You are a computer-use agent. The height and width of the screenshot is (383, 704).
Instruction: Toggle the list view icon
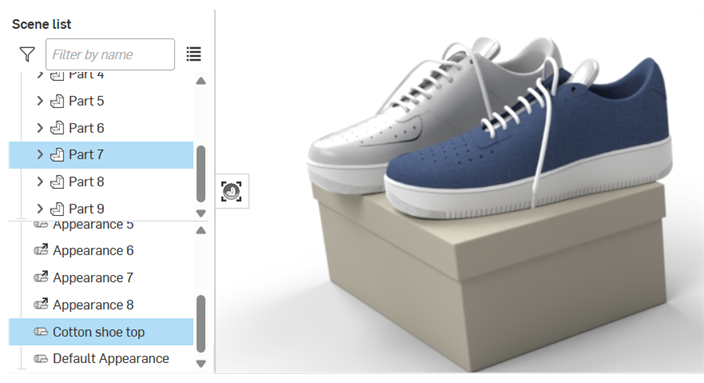(x=194, y=54)
